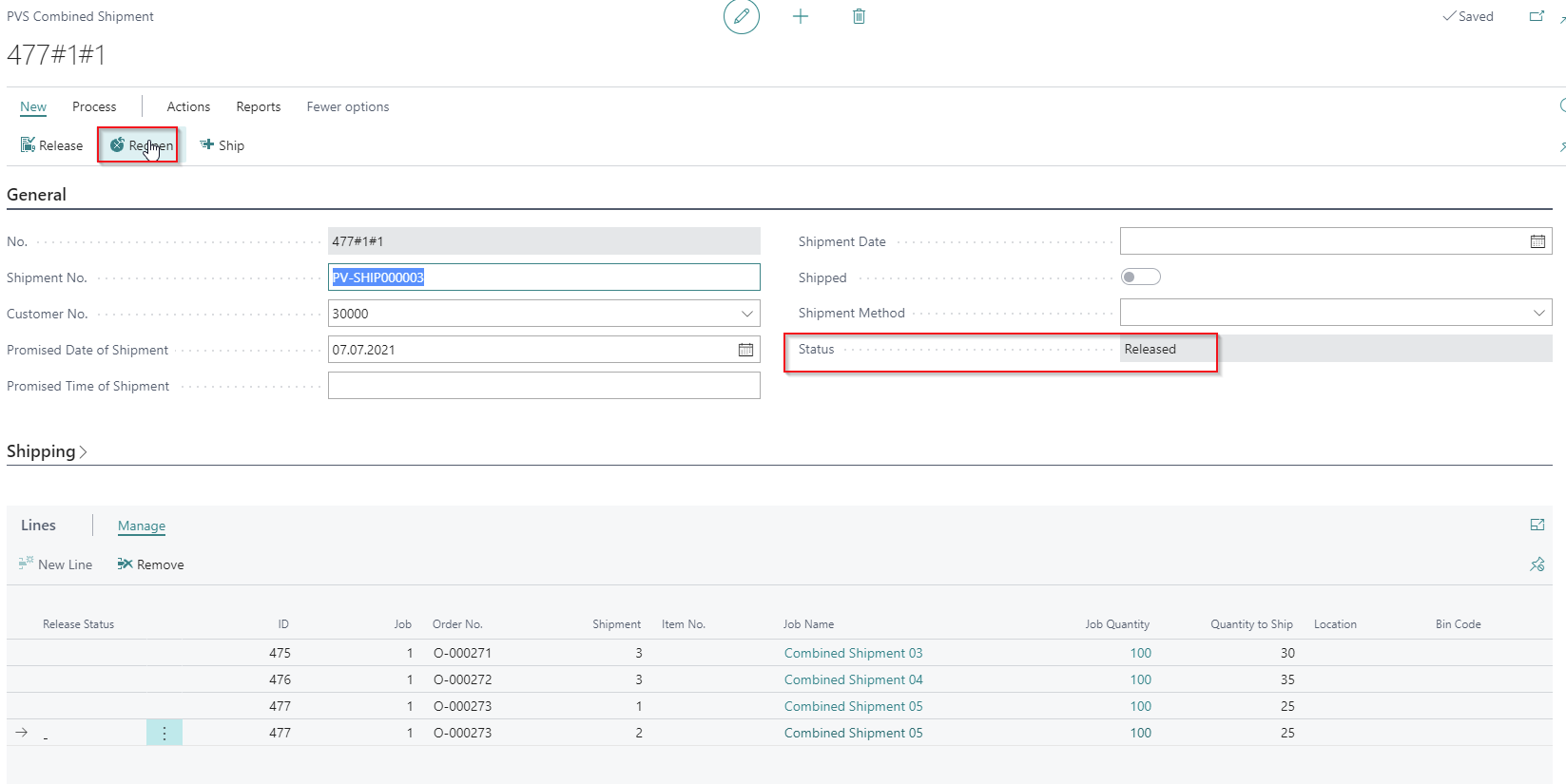Click the Location column header
The height and width of the screenshot is (784, 1566).
(1335, 624)
